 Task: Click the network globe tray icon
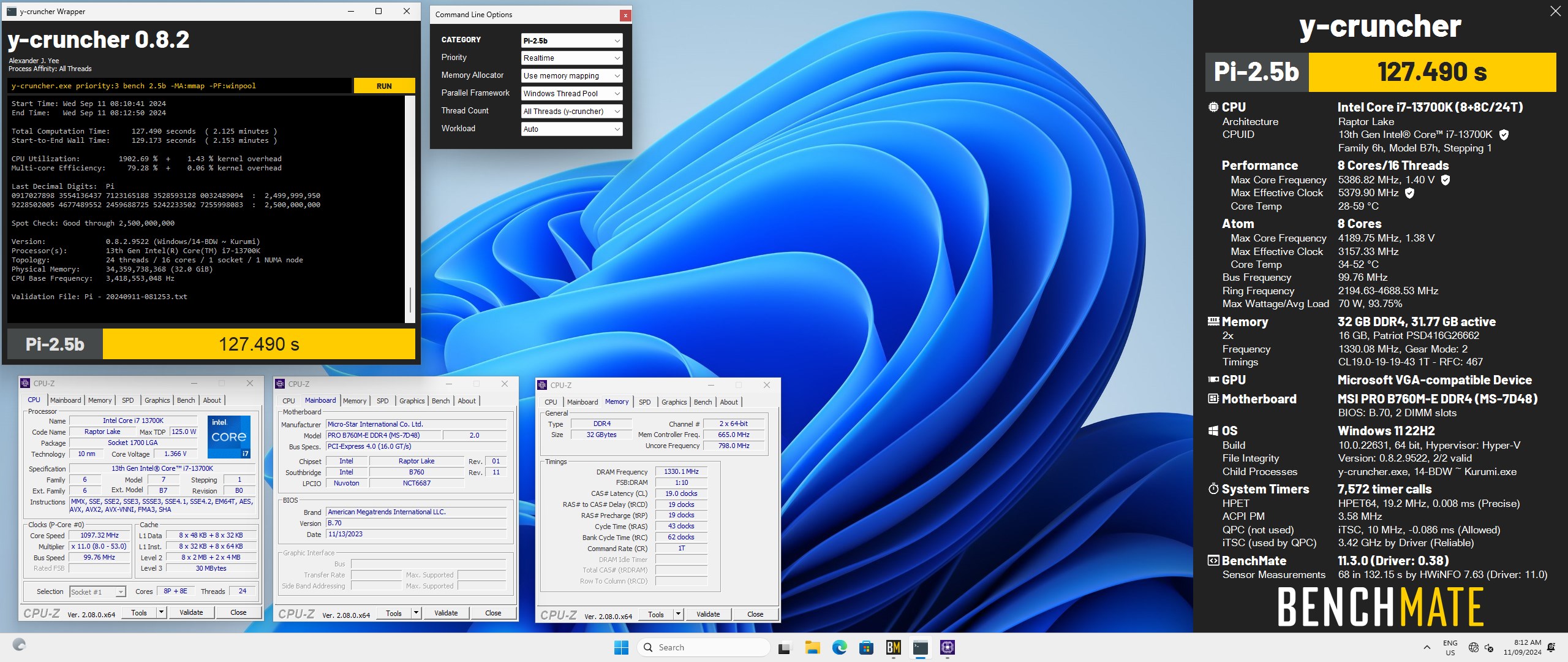point(1474,647)
